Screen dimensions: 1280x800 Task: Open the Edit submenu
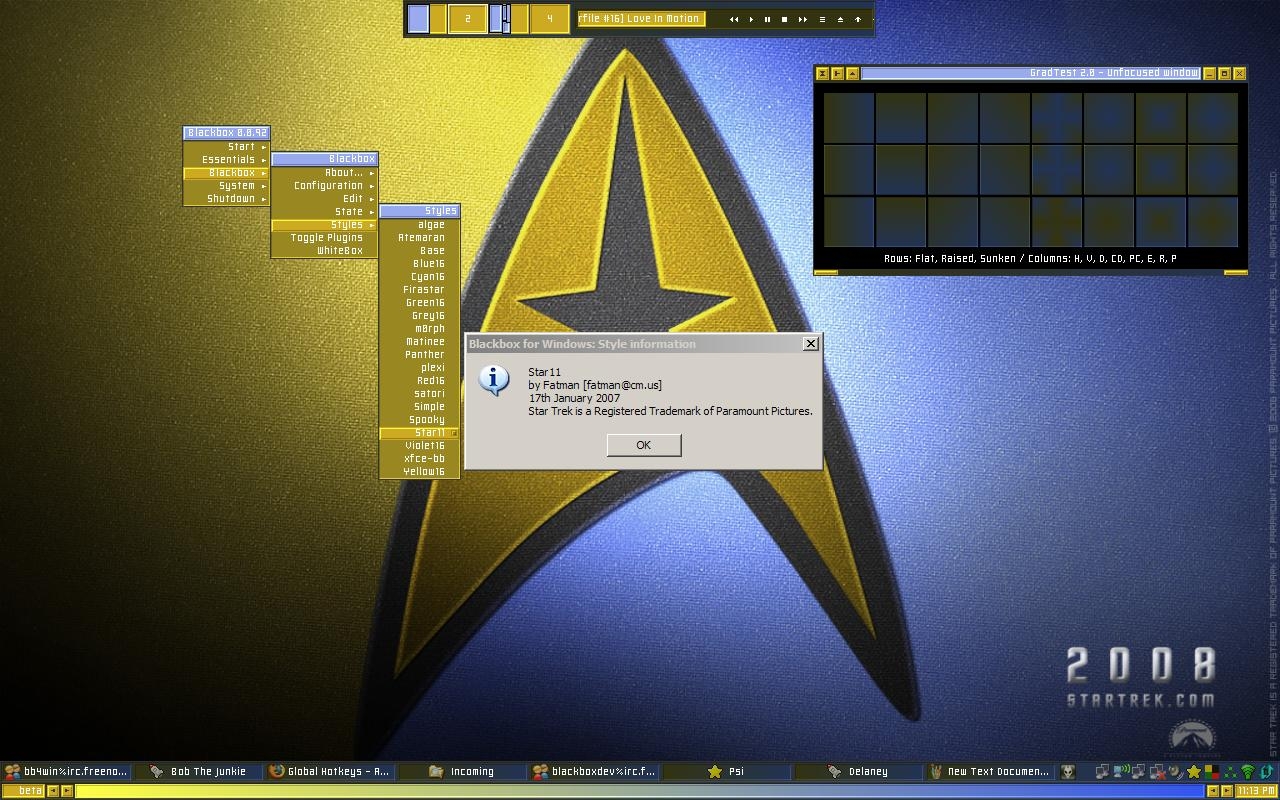[324, 199]
